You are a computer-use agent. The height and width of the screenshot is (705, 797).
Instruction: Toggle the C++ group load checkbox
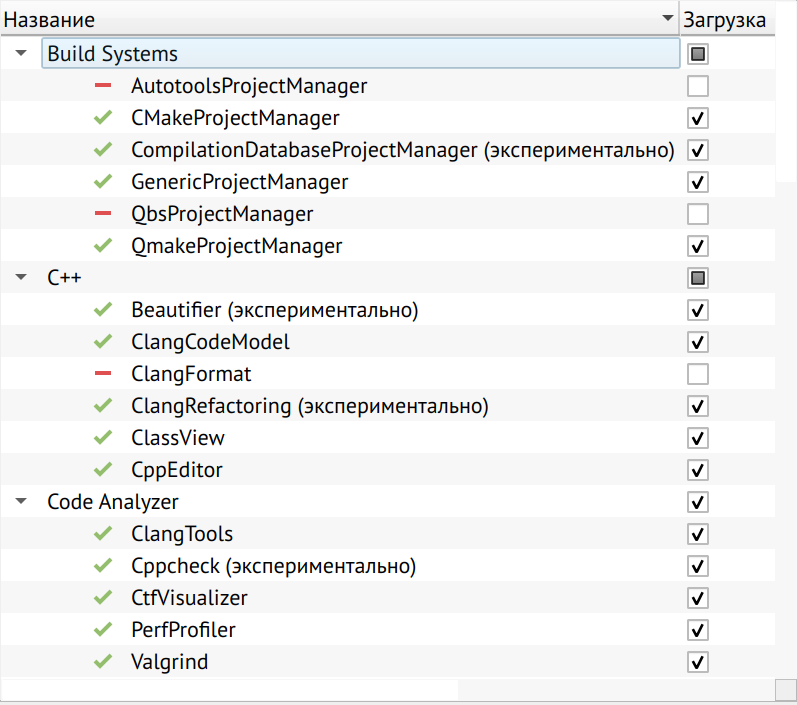[698, 278]
